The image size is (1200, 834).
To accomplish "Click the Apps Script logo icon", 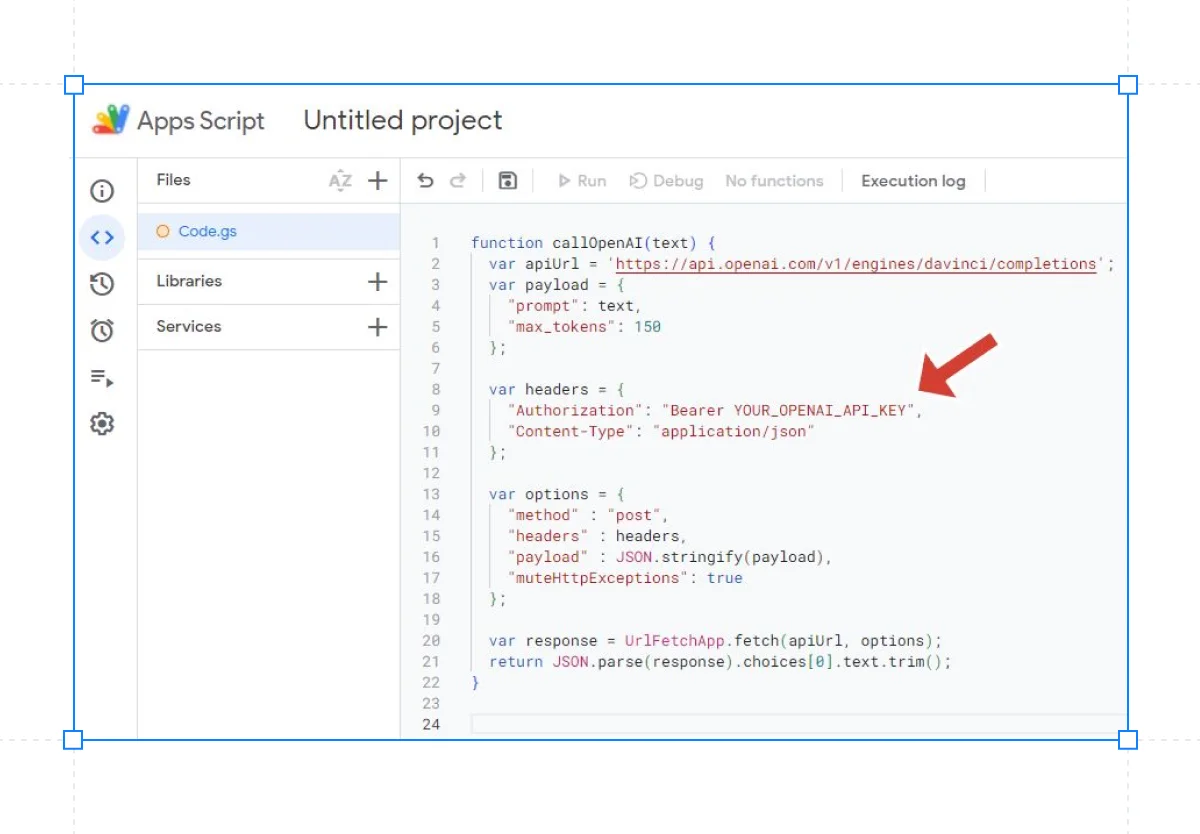I will point(111,120).
